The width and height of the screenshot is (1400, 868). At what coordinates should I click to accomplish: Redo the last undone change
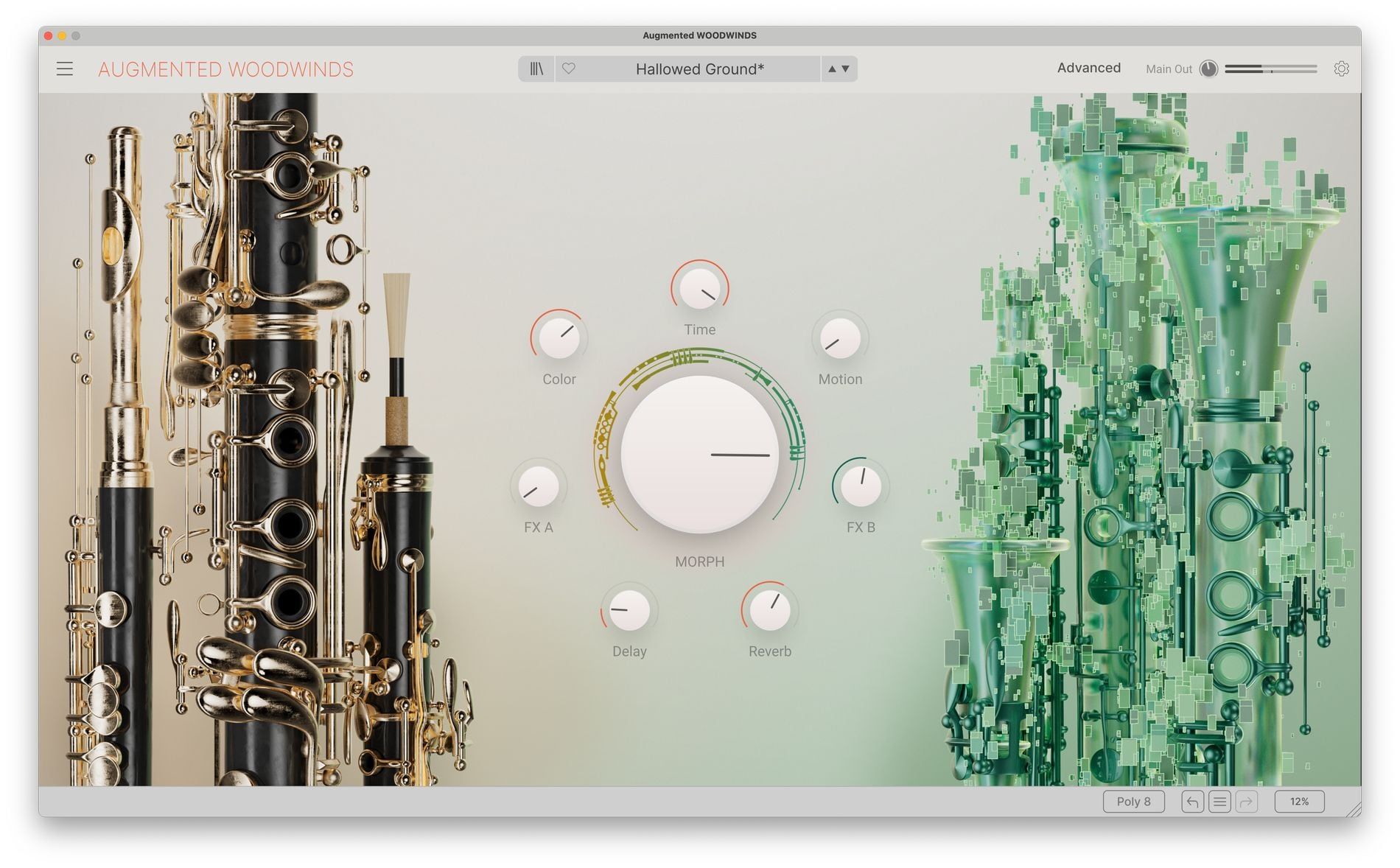tap(1247, 802)
